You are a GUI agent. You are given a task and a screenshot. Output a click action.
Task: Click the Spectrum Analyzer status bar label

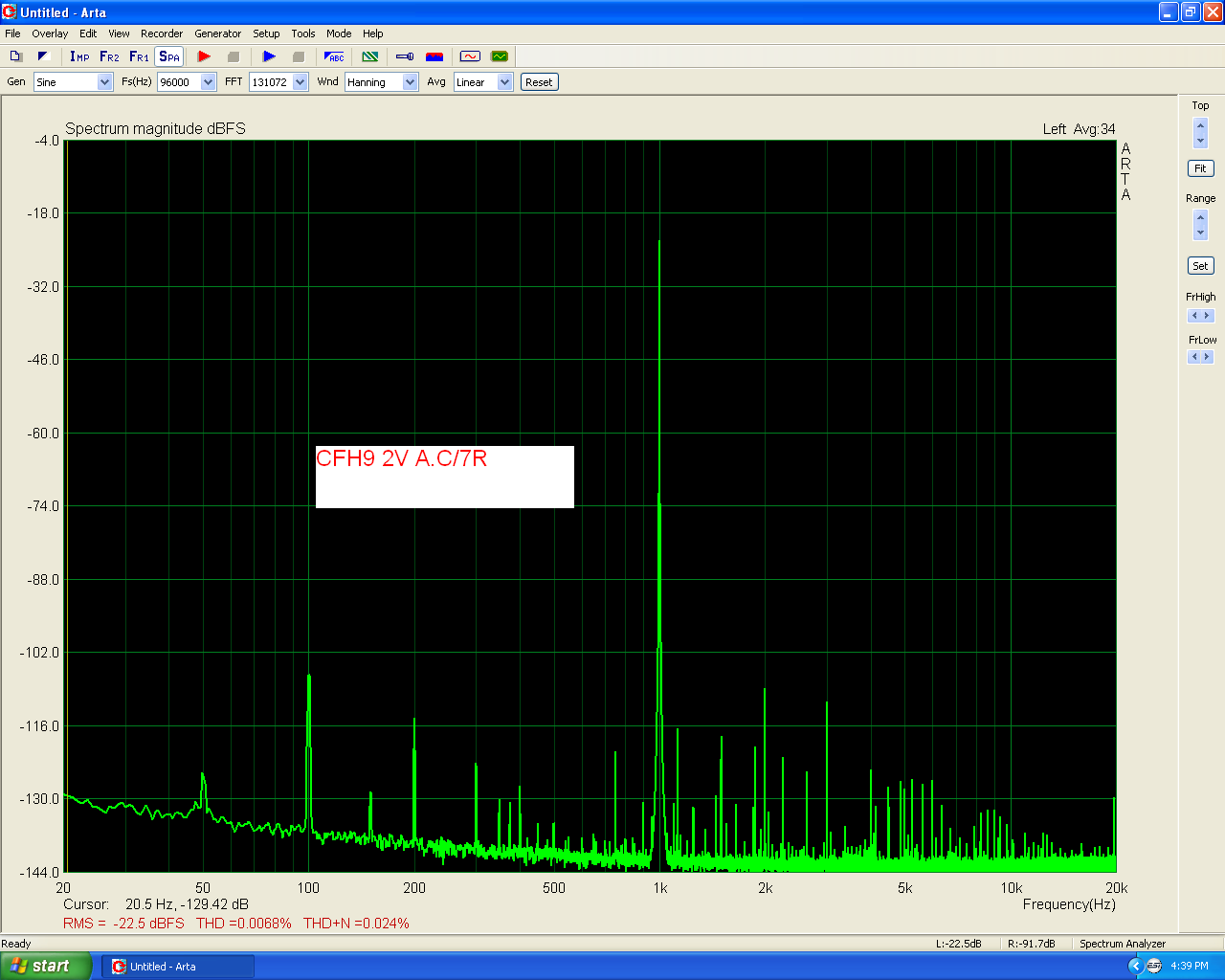click(1123, 944)
